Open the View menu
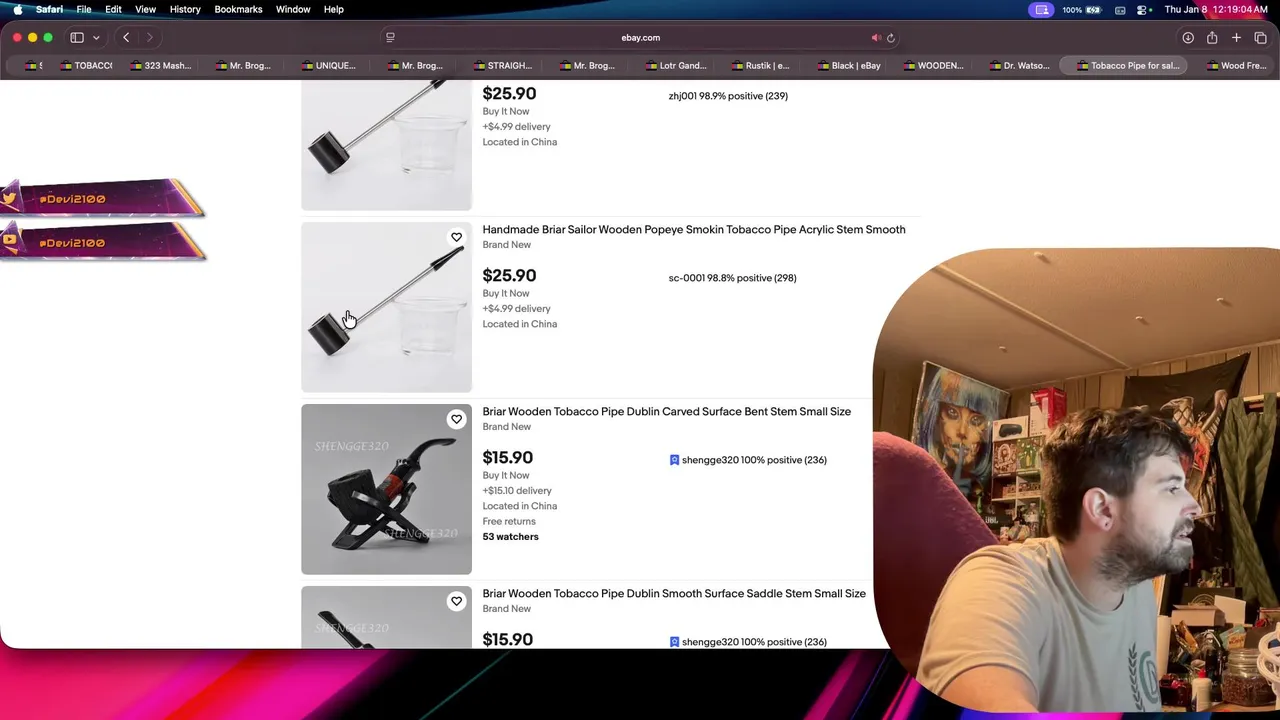 coord(145,10)
